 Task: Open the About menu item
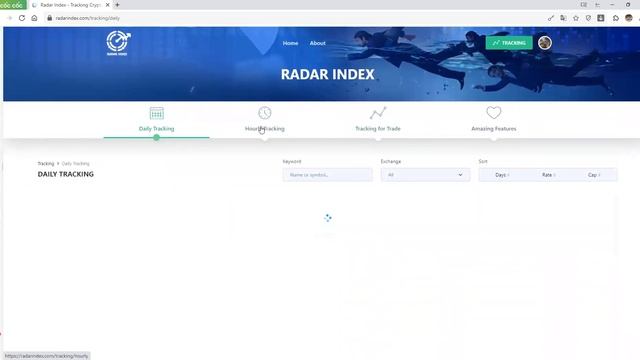pos(317,43)
